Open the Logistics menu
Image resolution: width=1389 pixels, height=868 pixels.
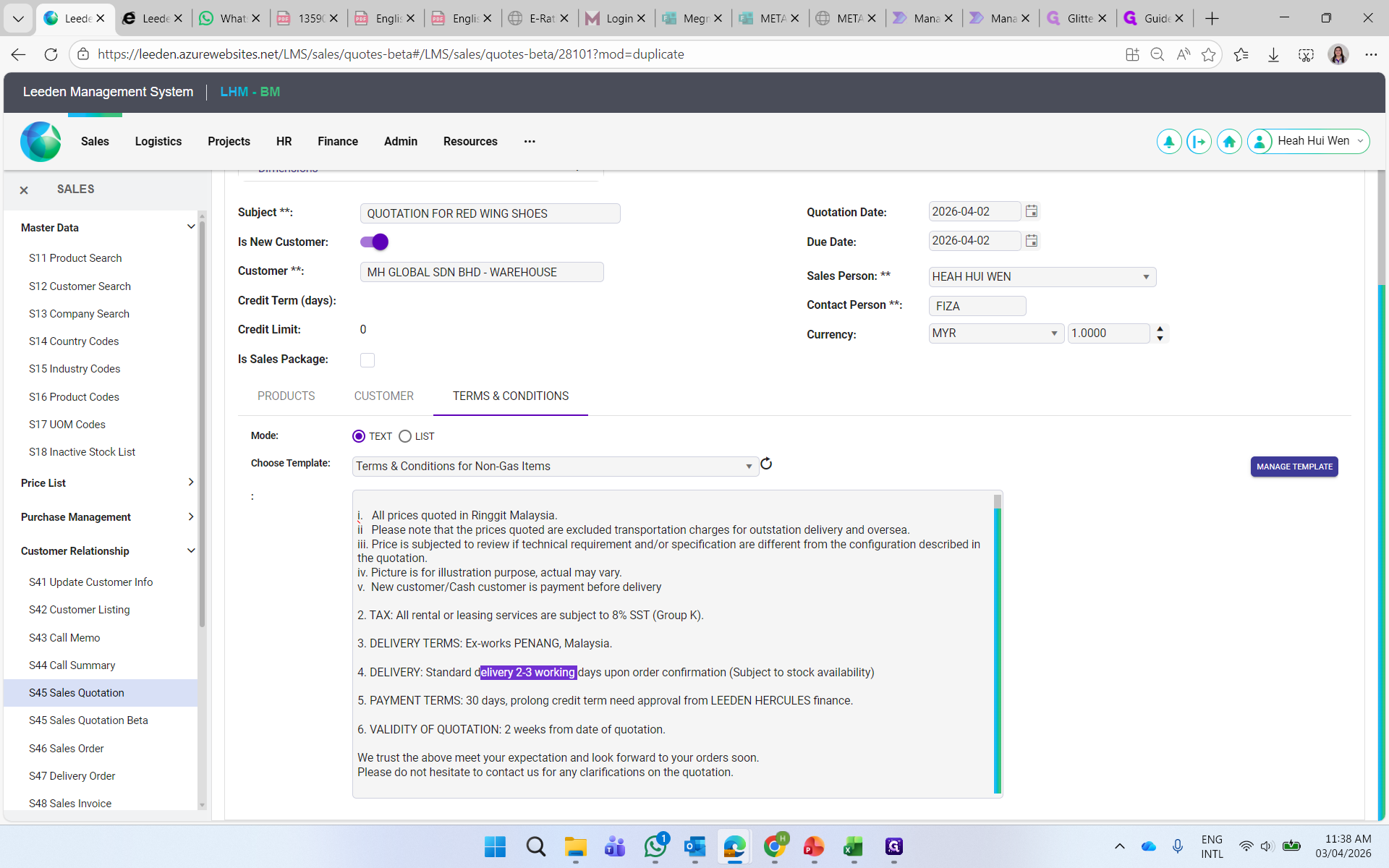(x=158, y=142)
